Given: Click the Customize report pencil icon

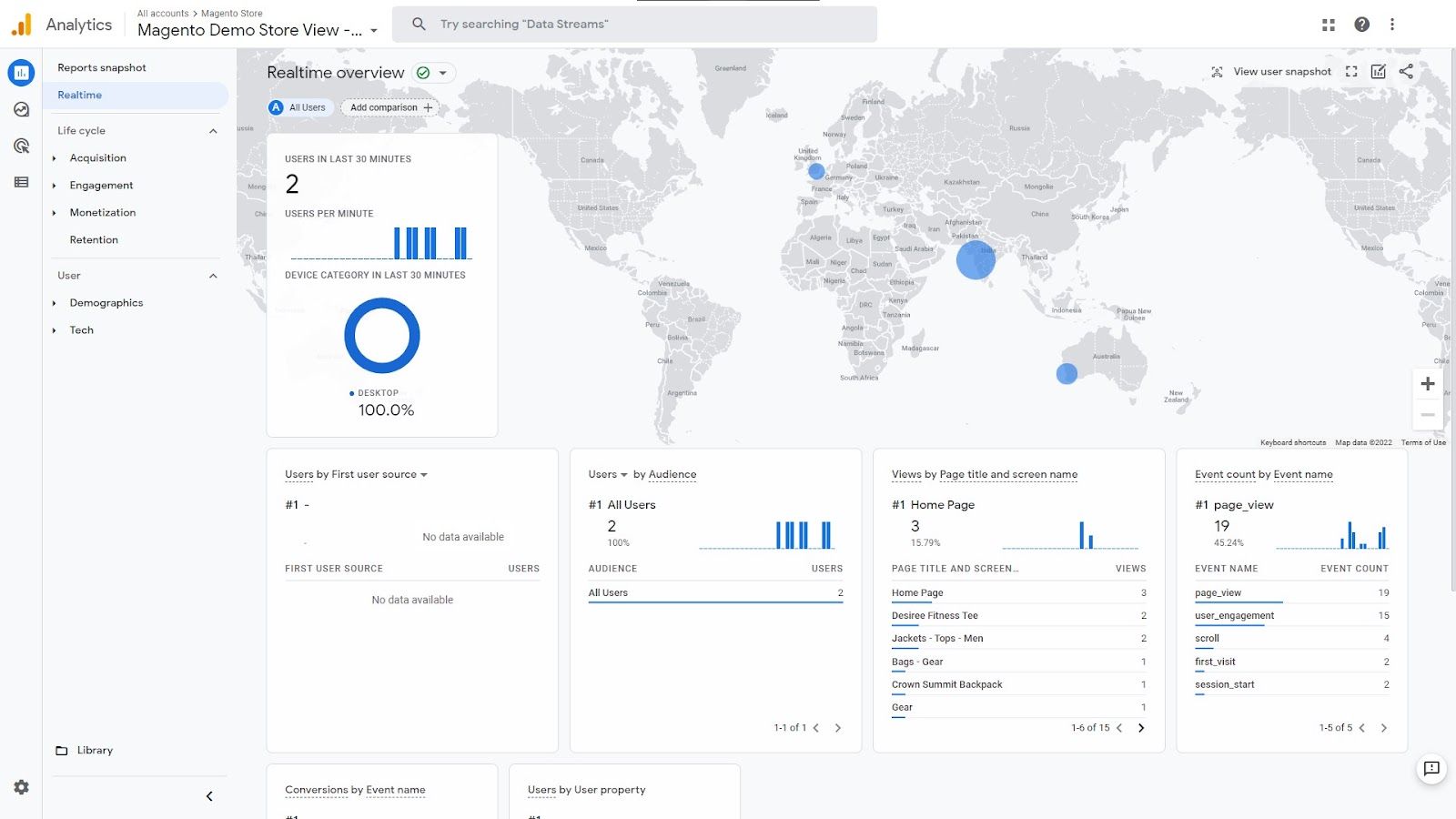Looking at the screenshot, I should (x=1379, y=71).
